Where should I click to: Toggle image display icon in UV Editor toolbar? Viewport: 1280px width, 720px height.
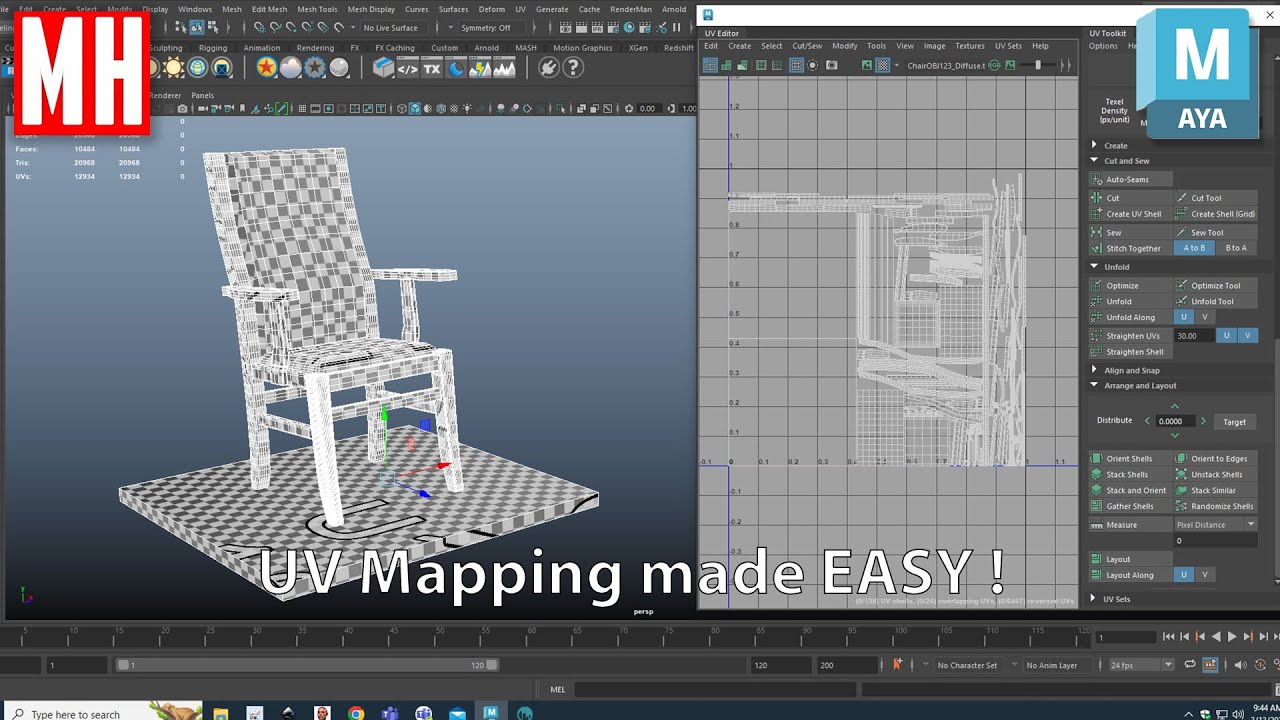[x=868, y=65]
